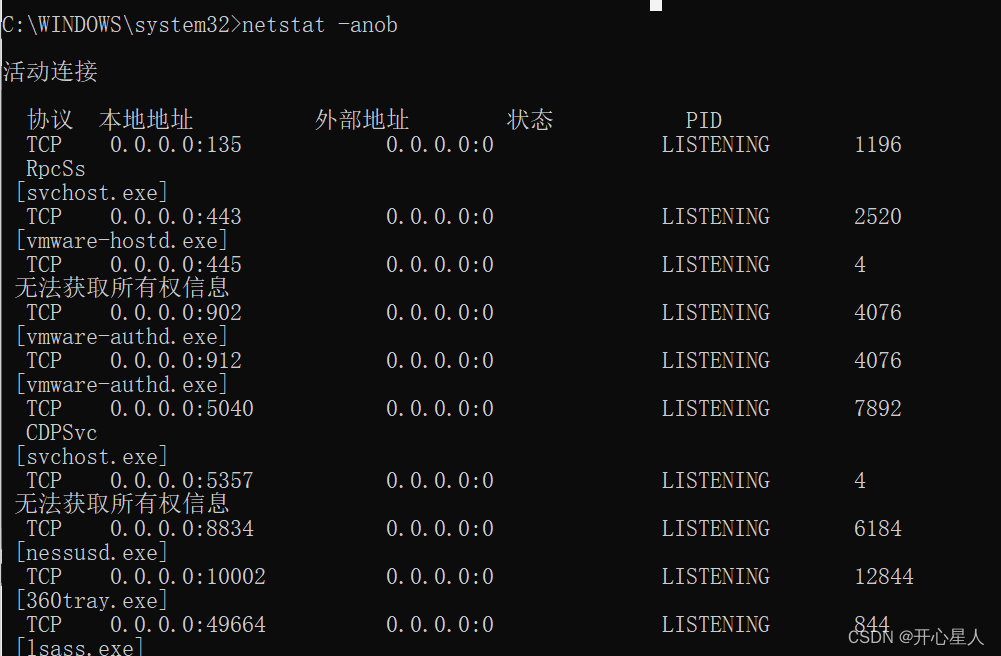Click the 状态 column header
This screenshot has height=656, width=1001.
(x=530, y=121)
